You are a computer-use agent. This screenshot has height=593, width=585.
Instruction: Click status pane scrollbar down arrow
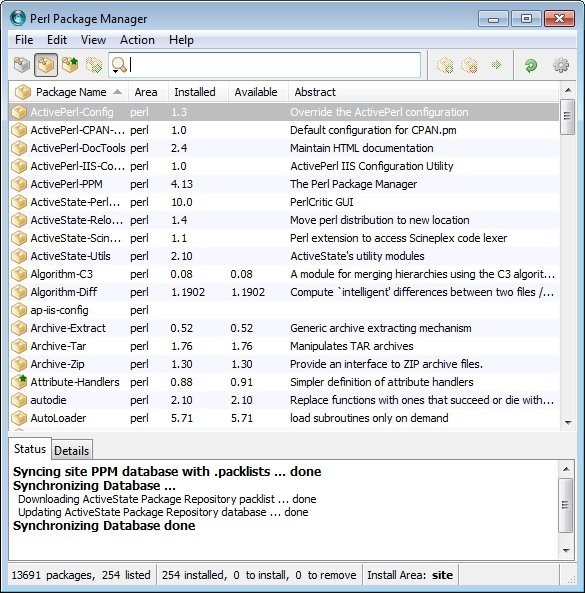coord(566,551)
